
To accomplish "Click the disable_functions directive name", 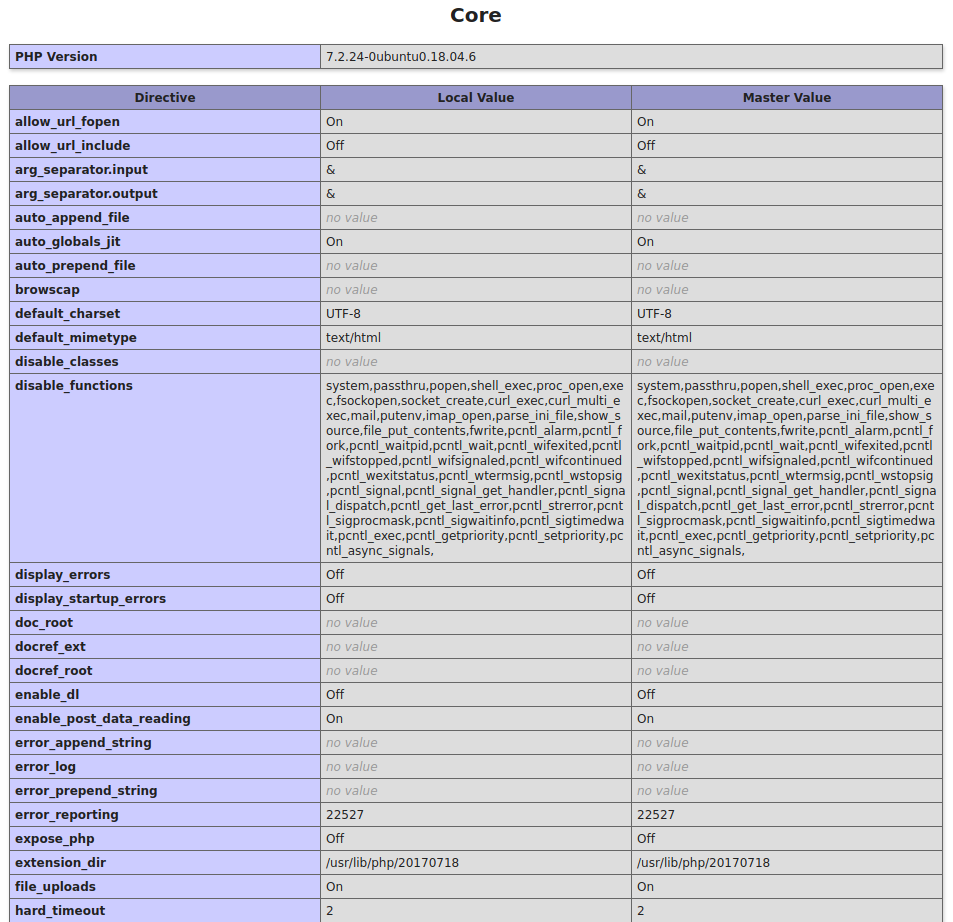I will pos(74,386).
